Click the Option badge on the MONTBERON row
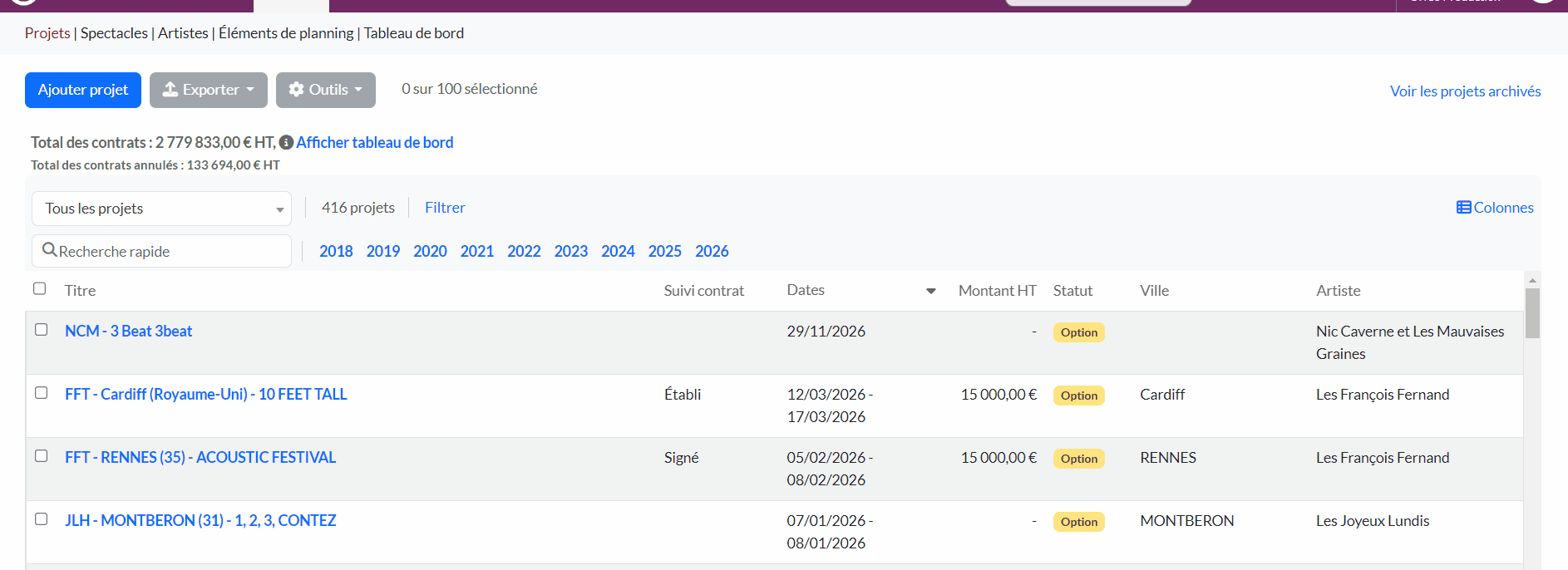 [x=1078, y=522]
